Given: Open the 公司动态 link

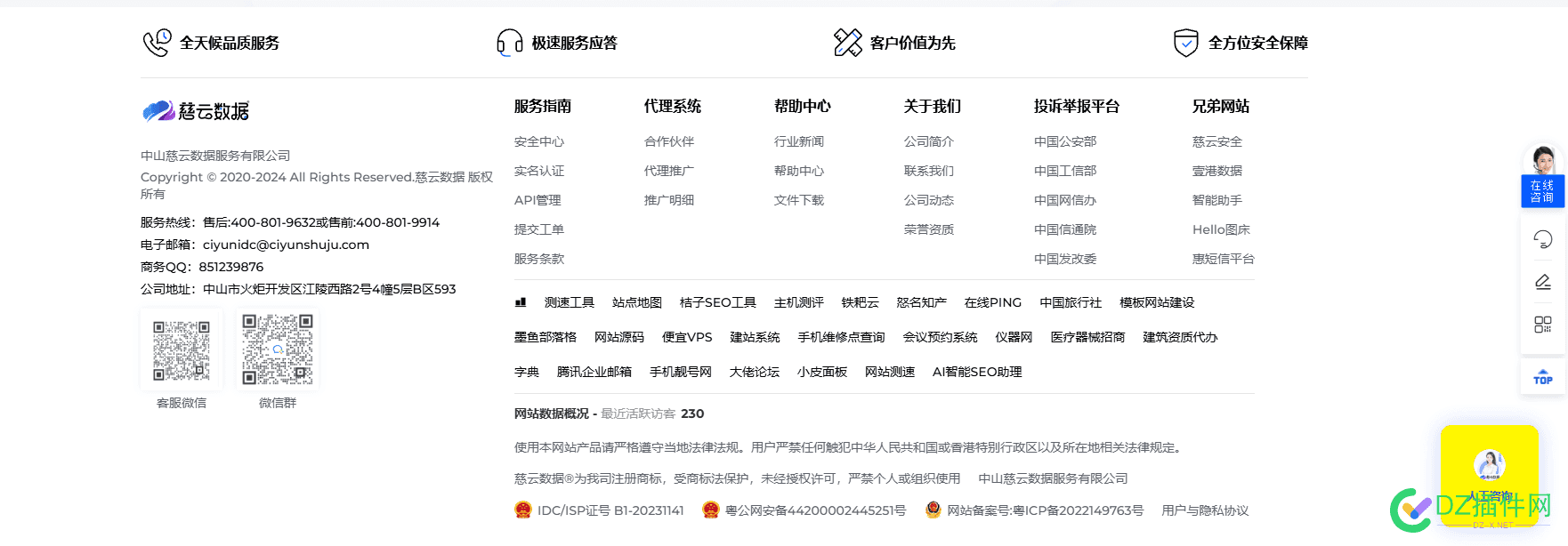Looking at the screenshot, I should pos(929,200).
